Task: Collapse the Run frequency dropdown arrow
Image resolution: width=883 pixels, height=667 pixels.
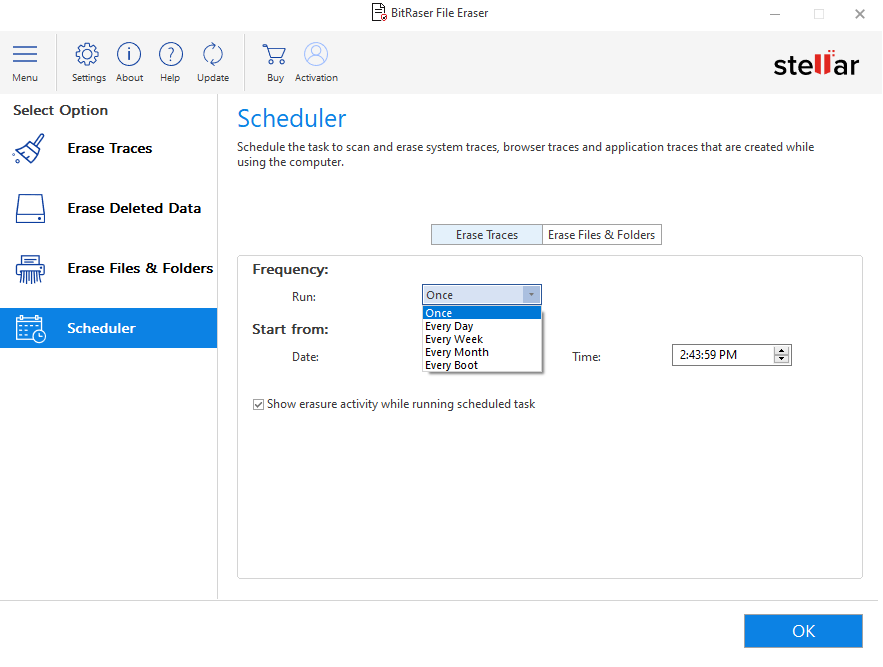Action: (531, 295)
